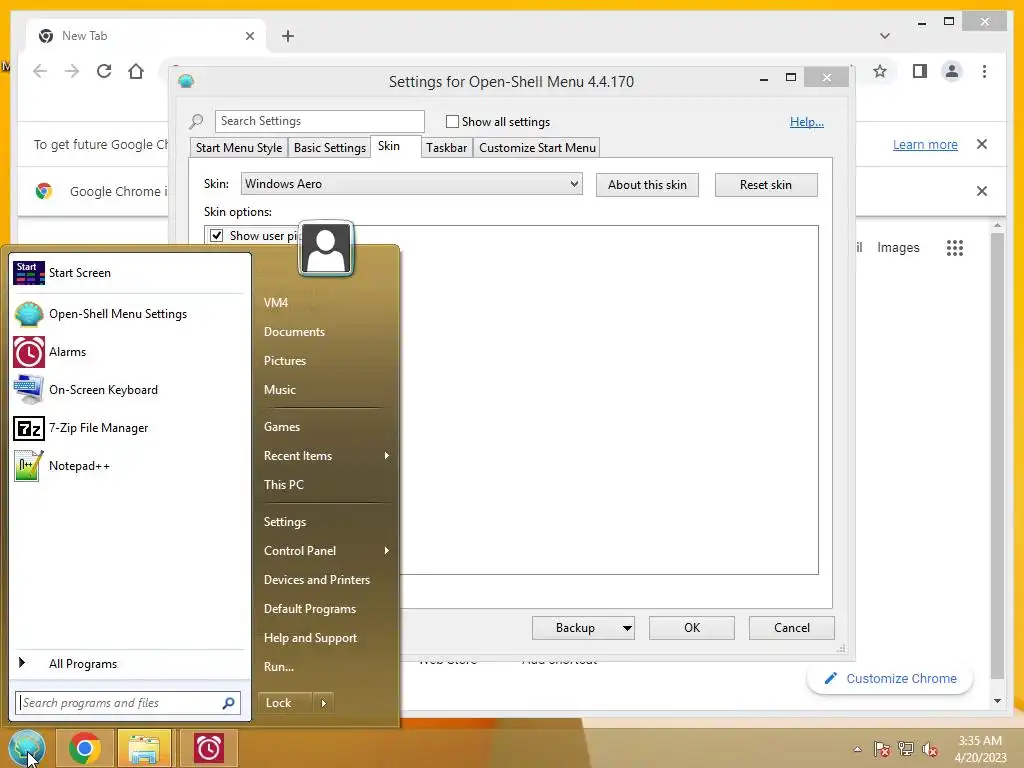Click Reset skin button
This screenshot has width=1024, height=768.
tap(766, 185)
